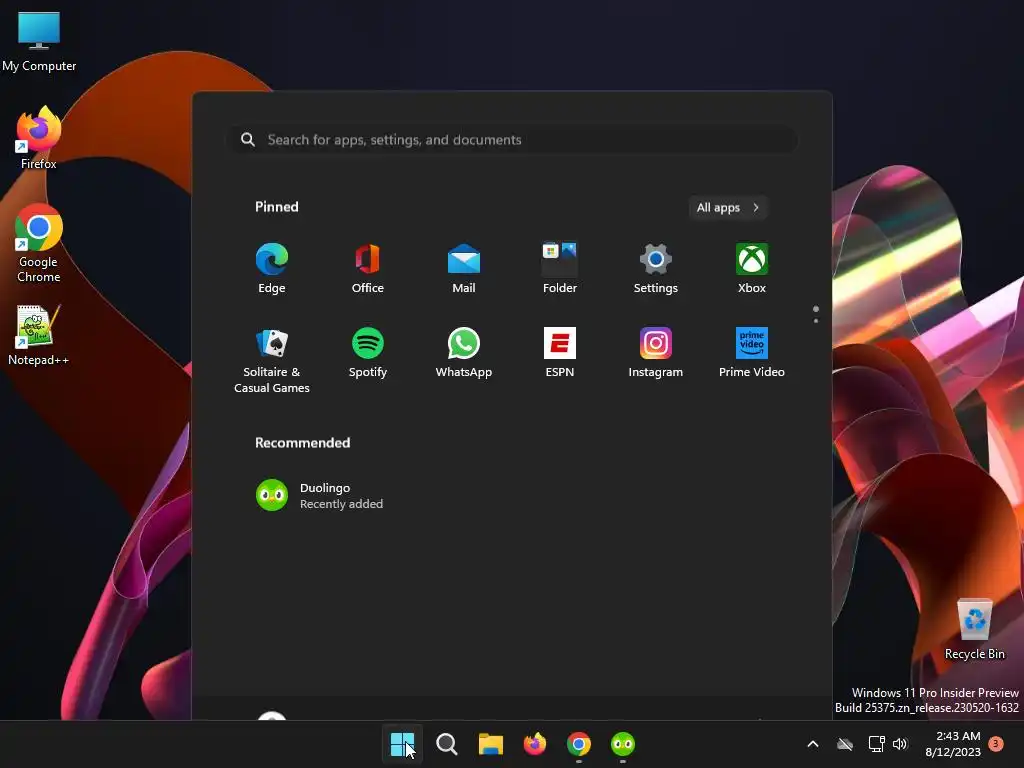The width and height of the screenshot is (1024, 768).
Task: Click the Search magnifier inside search box
Action: [248, 139]
